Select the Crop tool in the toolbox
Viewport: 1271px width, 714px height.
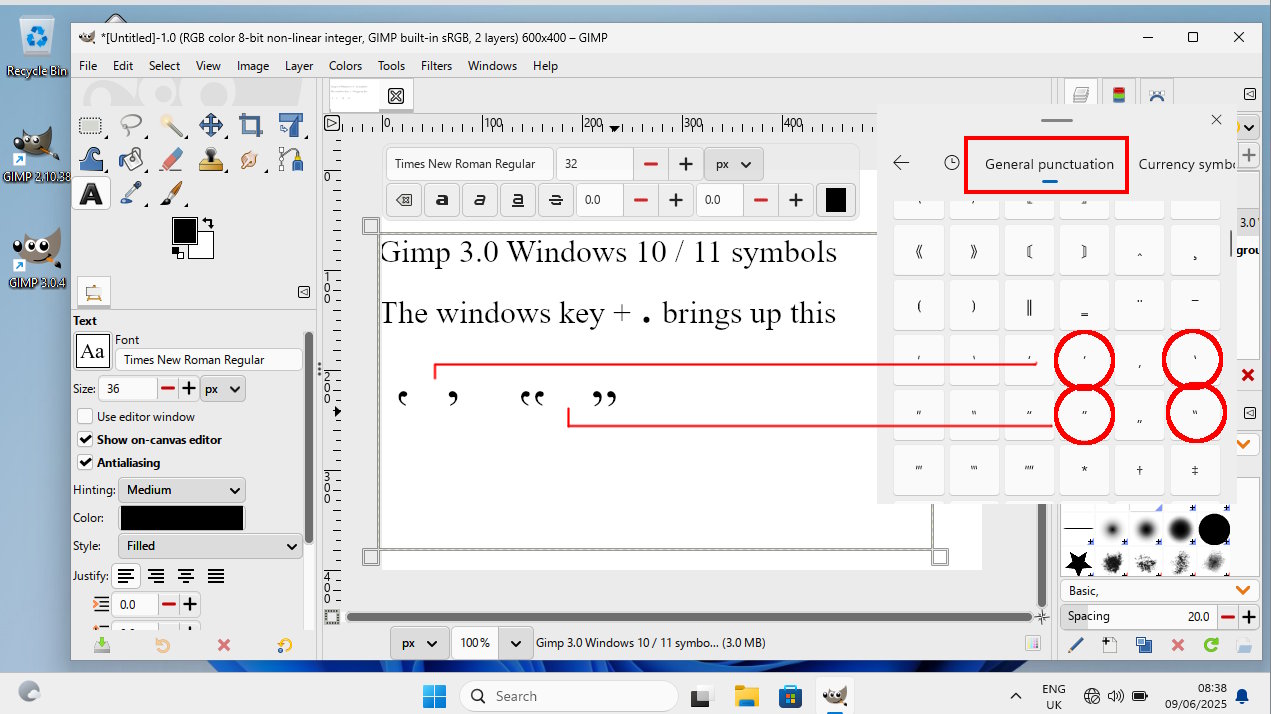(250, 125)
